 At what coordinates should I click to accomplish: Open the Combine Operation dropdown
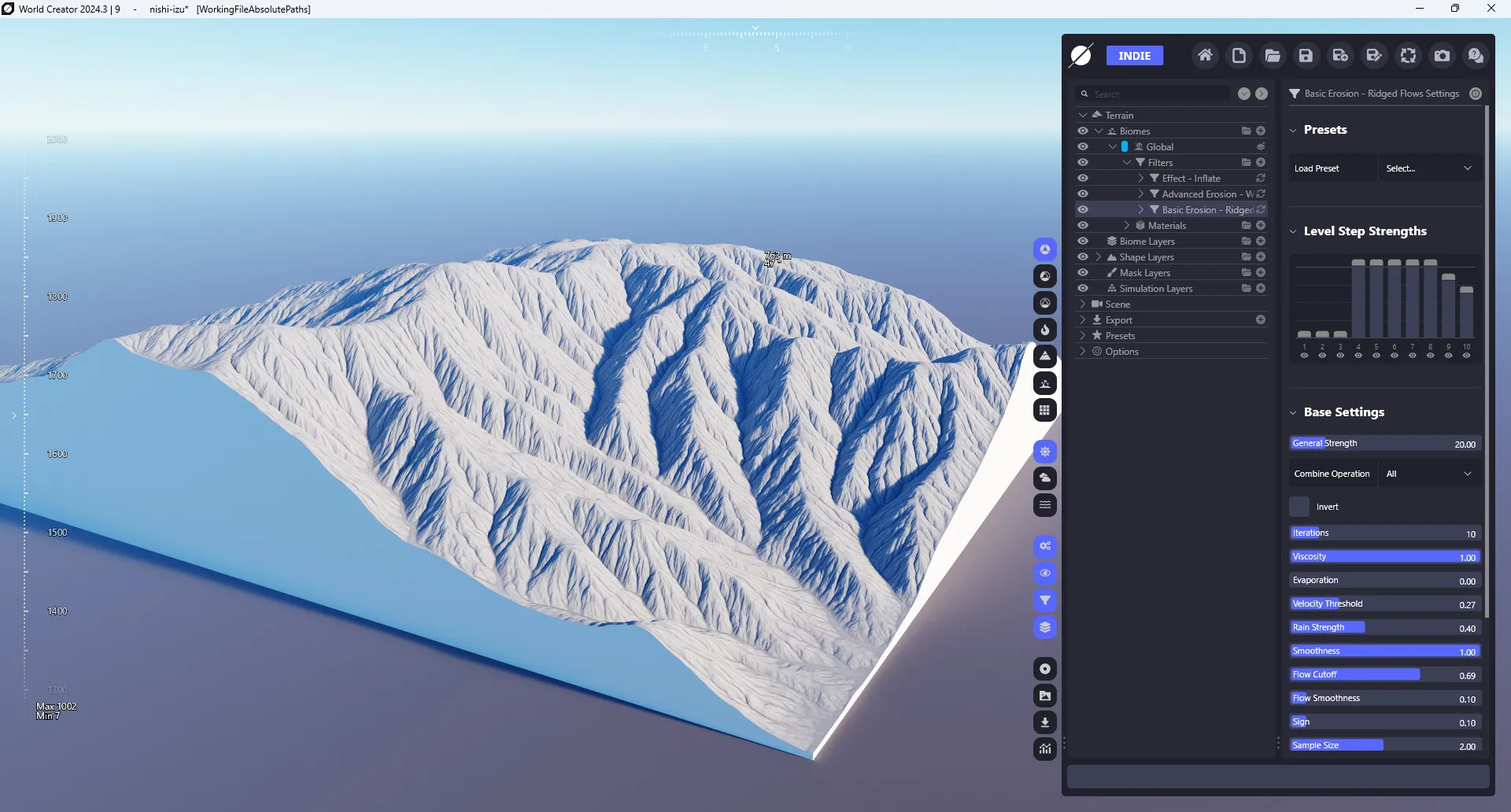click(1429, 474)
